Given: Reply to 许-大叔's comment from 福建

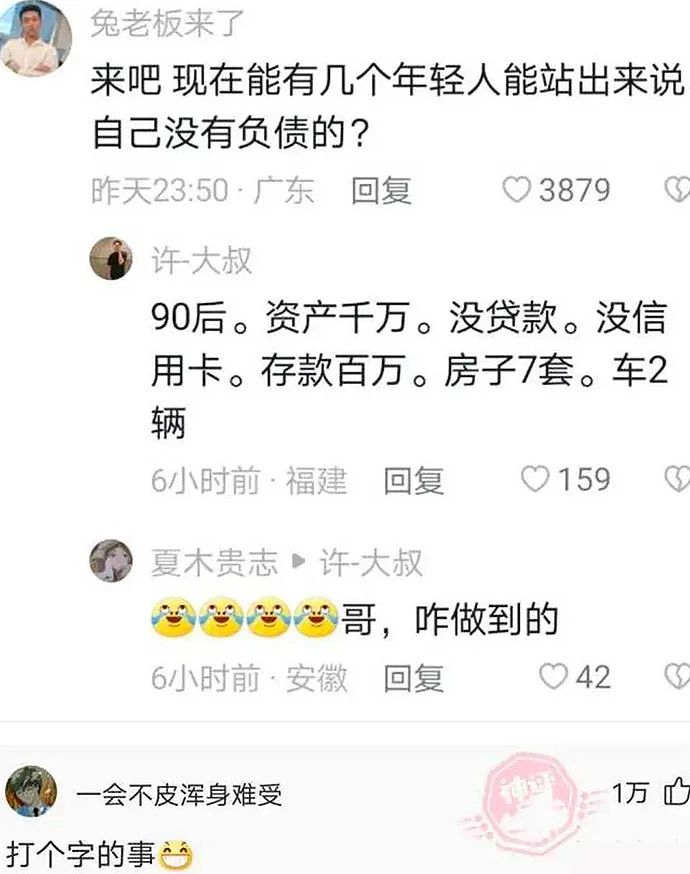Looking at the screenshot, I should (x=414, y=480).
